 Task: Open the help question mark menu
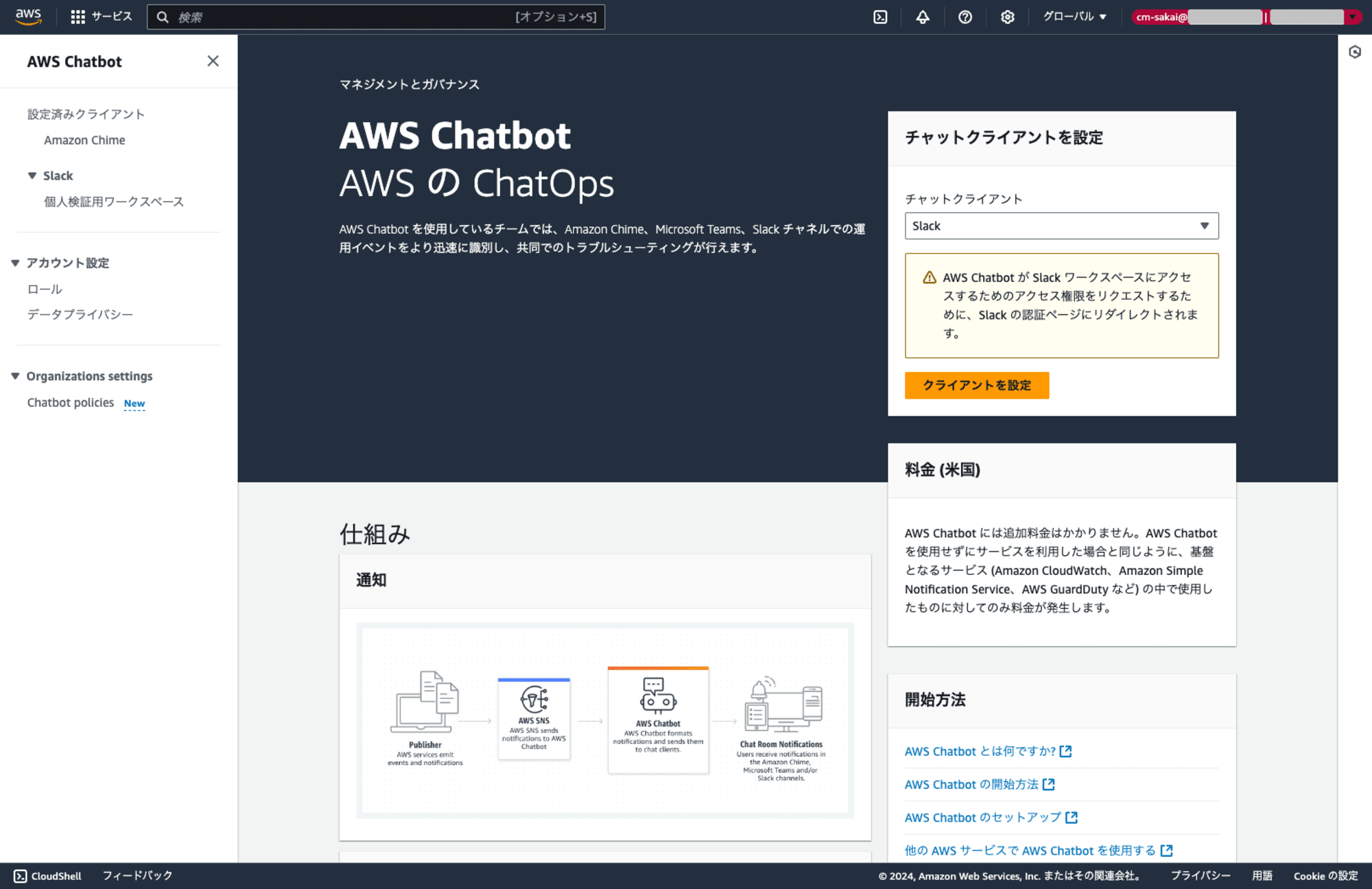pyautogui.click(x=965, y=17)
